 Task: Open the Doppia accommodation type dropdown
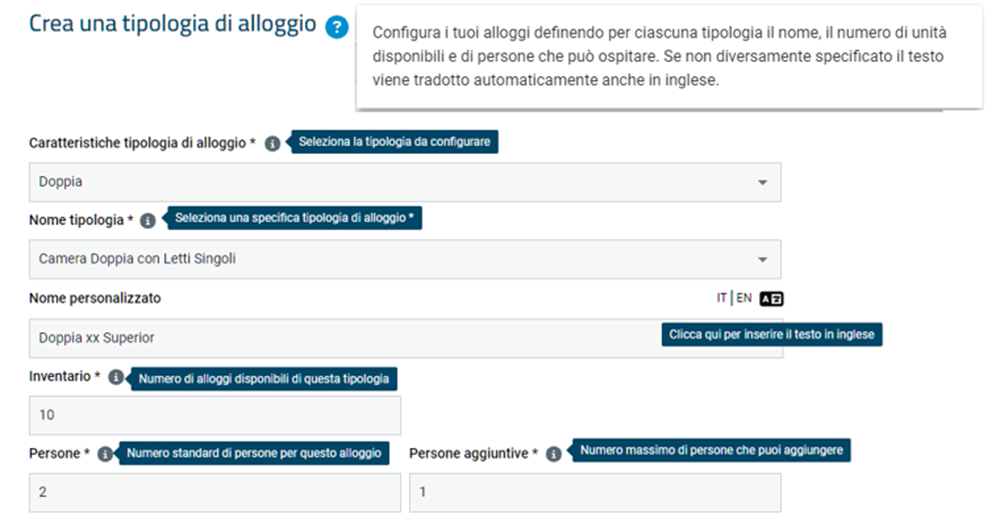405,182
